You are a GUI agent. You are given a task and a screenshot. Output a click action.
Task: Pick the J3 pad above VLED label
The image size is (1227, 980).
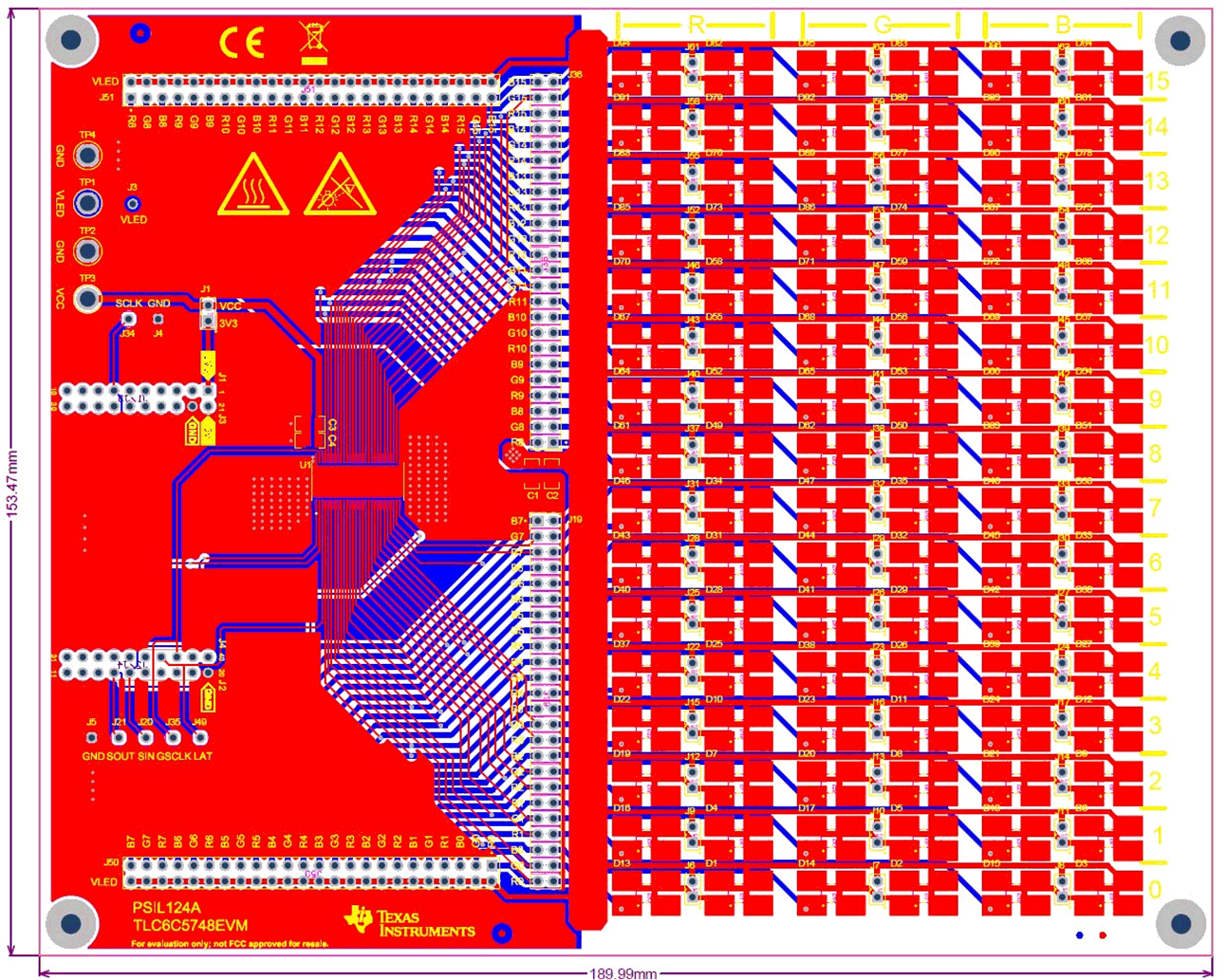point(133,203)
